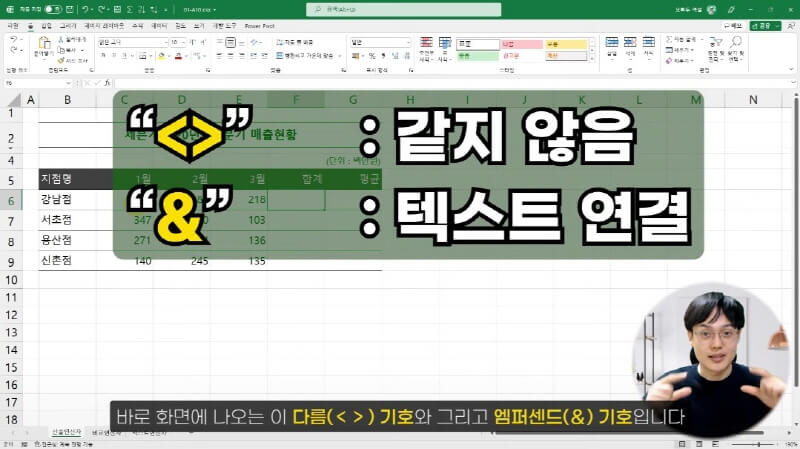
Task: Click the AutoSum button
Action: (x=683, y=39)
